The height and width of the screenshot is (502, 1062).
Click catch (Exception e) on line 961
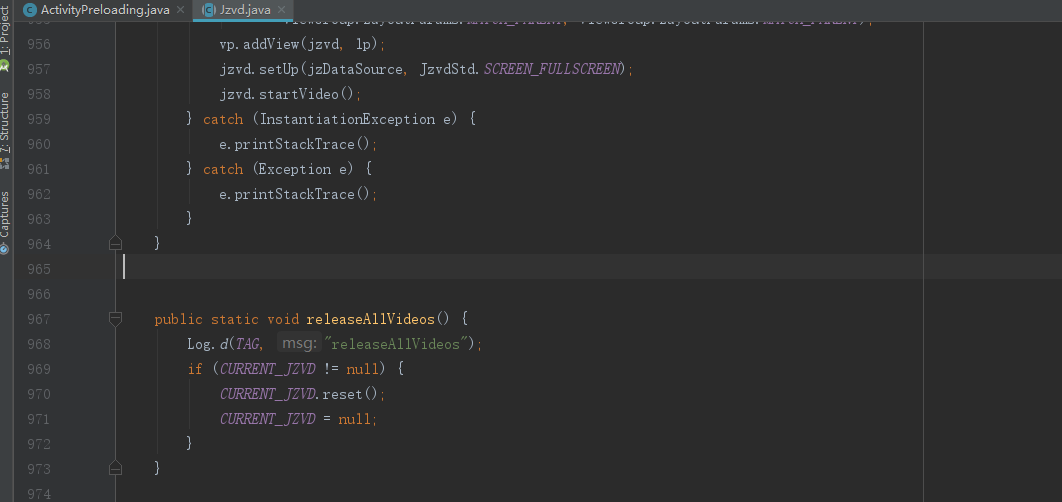pyautogui.click(x=278, y=169)
